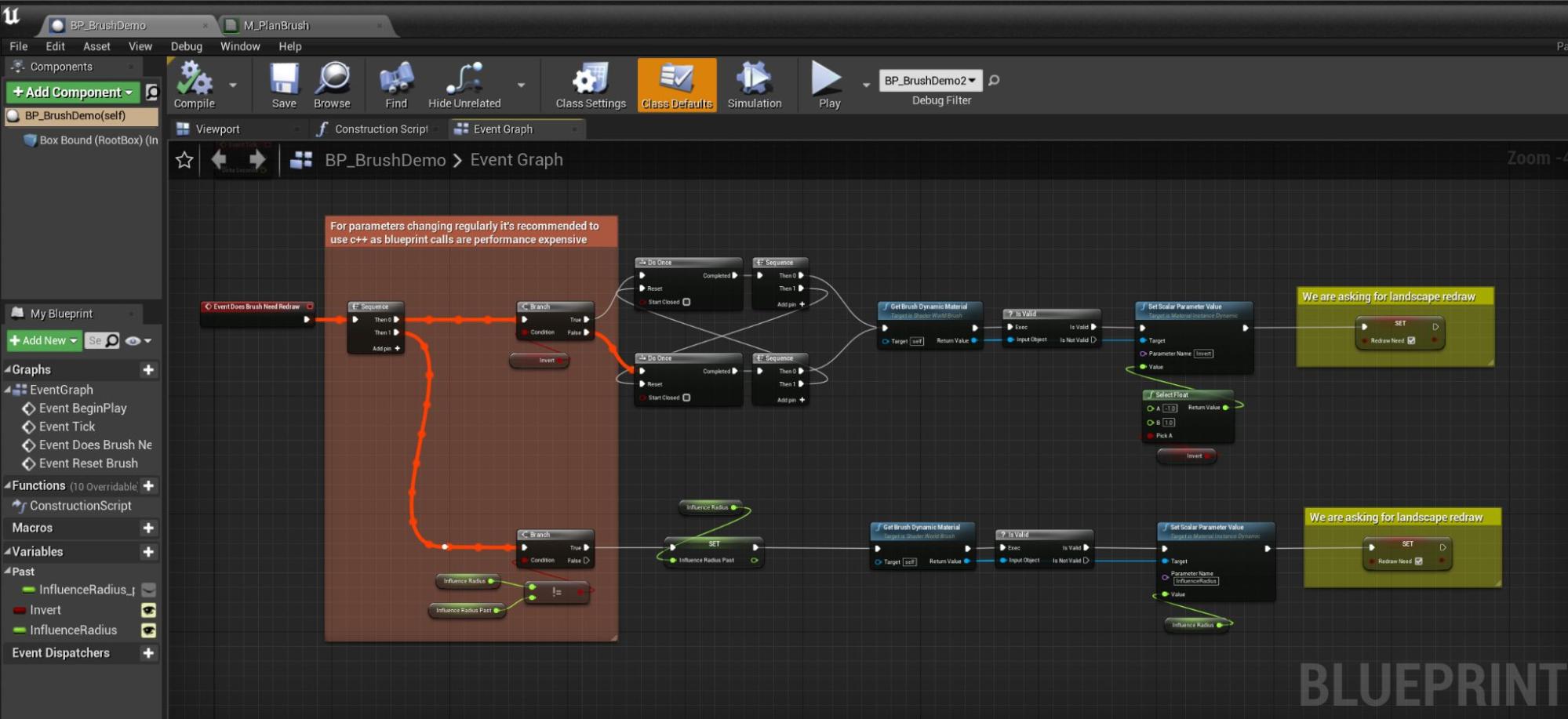Image resolution: width=1568 pixels, height=719 pixels.
Task: Click the Save toolbar icon
Action: pos(284,79)
